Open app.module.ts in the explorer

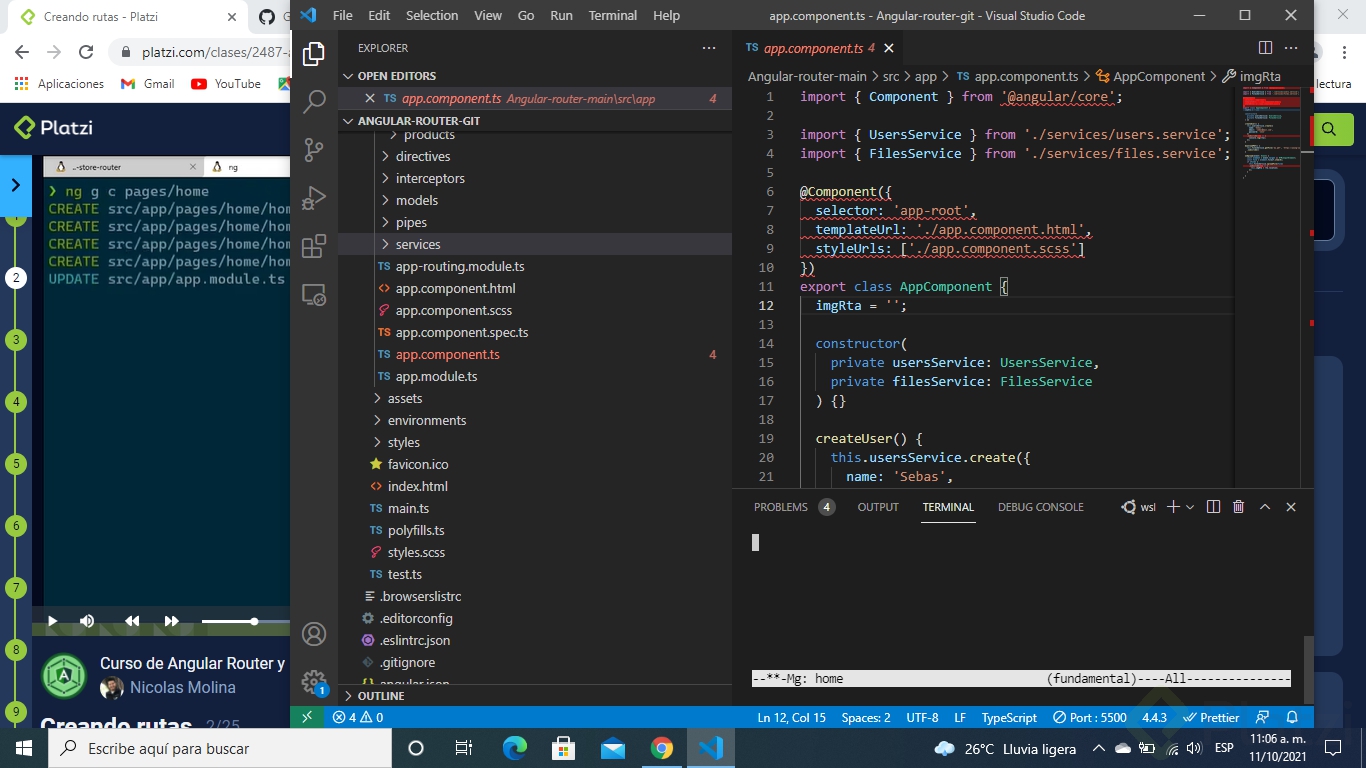pos(436,376)
